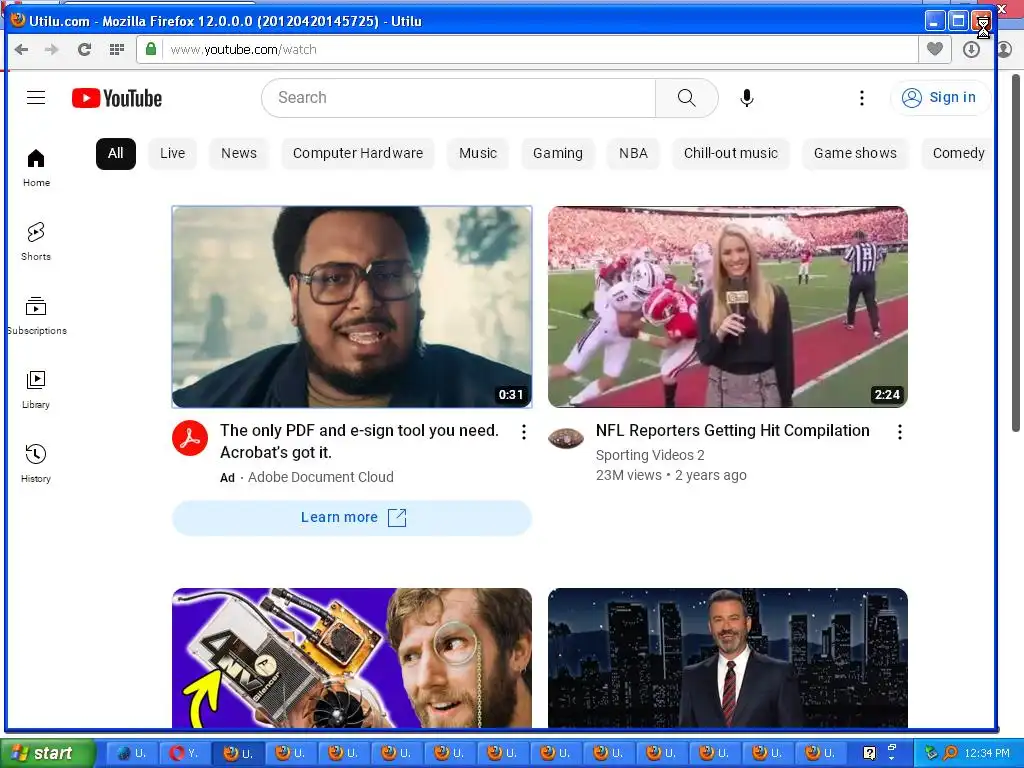Click the help question-mark taskbar icon
Screen dimensions: 1024x768
(869, 753)
